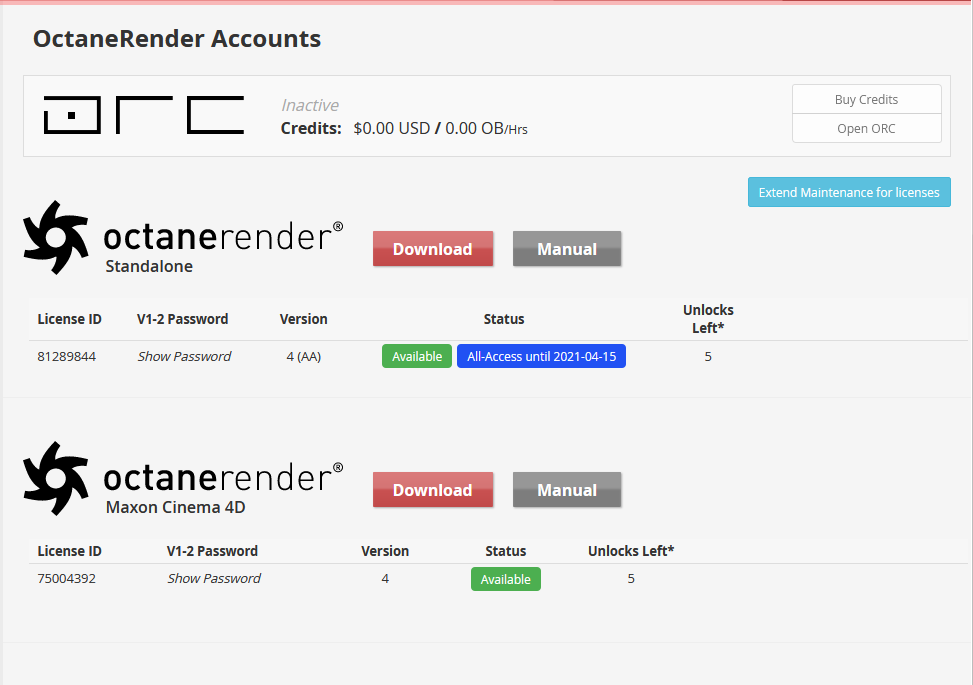Click the Status header in Standalone table

tap(504, 319)
